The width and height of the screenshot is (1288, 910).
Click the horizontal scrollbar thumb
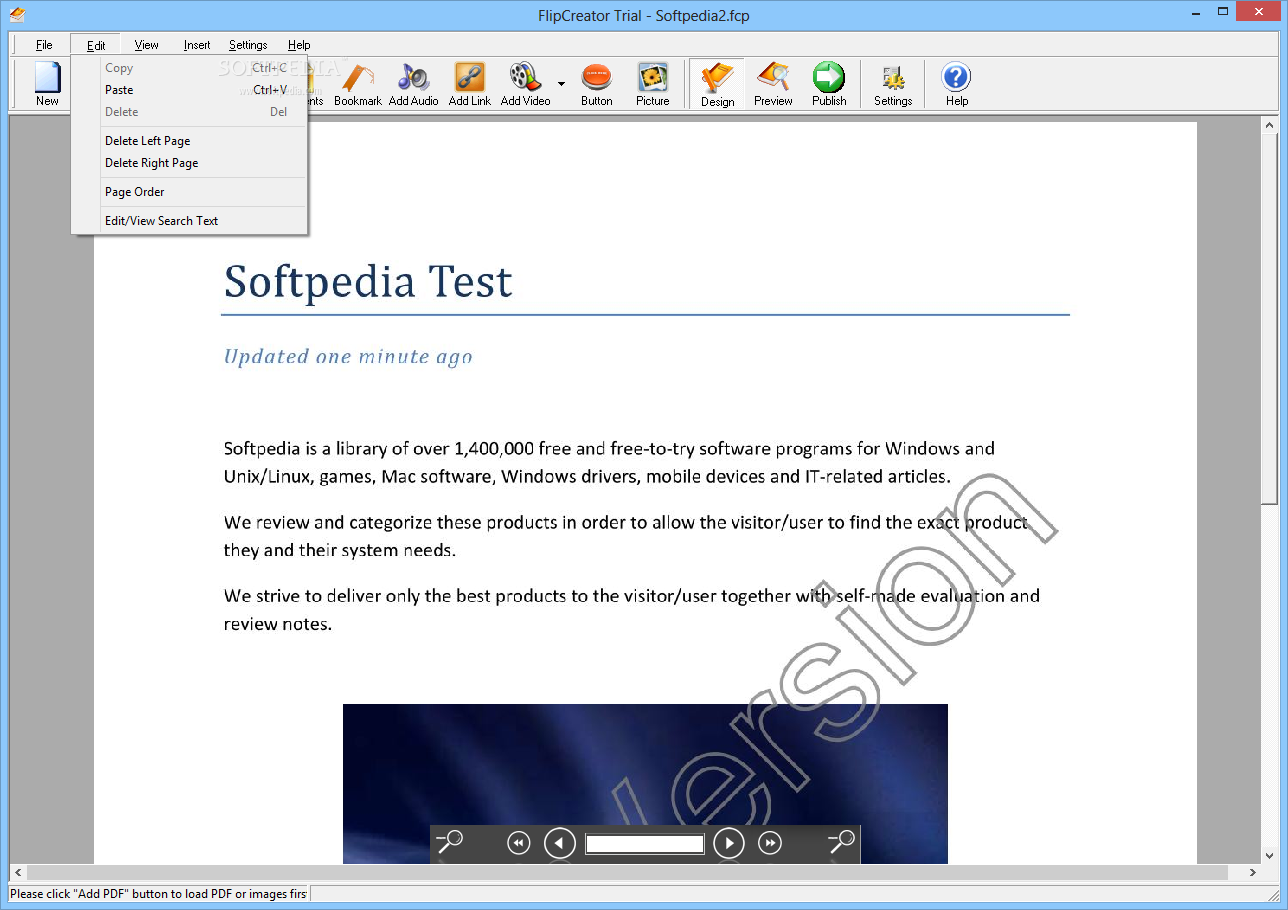coord(628,873)
